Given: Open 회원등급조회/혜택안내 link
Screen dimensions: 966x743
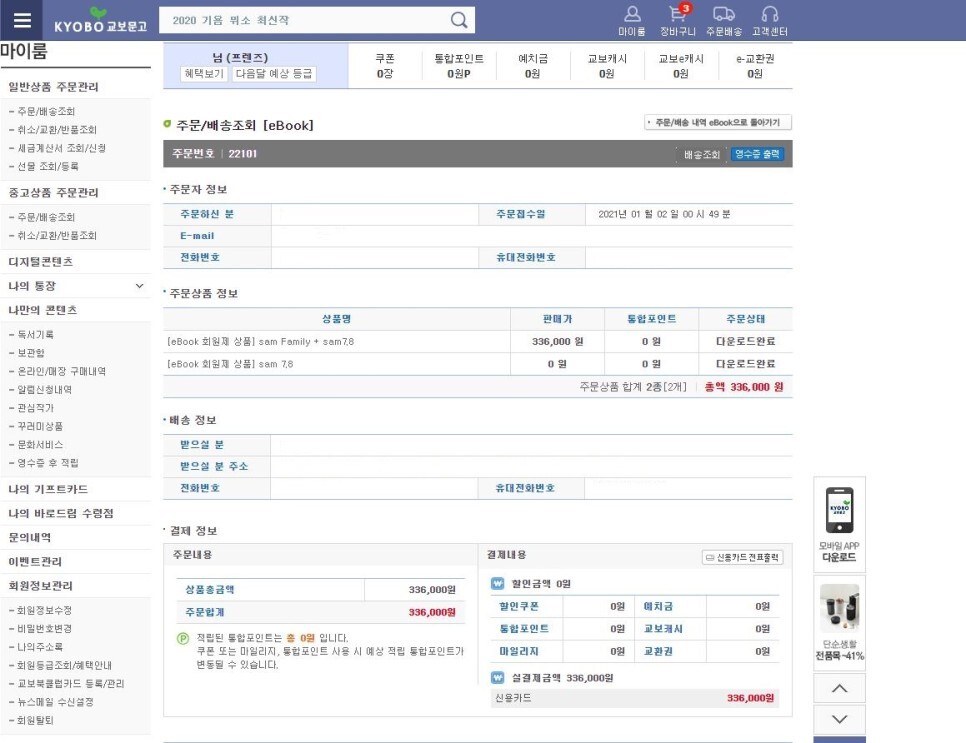Looking at the screenshot, I should pyautogui.click(x=65, y=665).
